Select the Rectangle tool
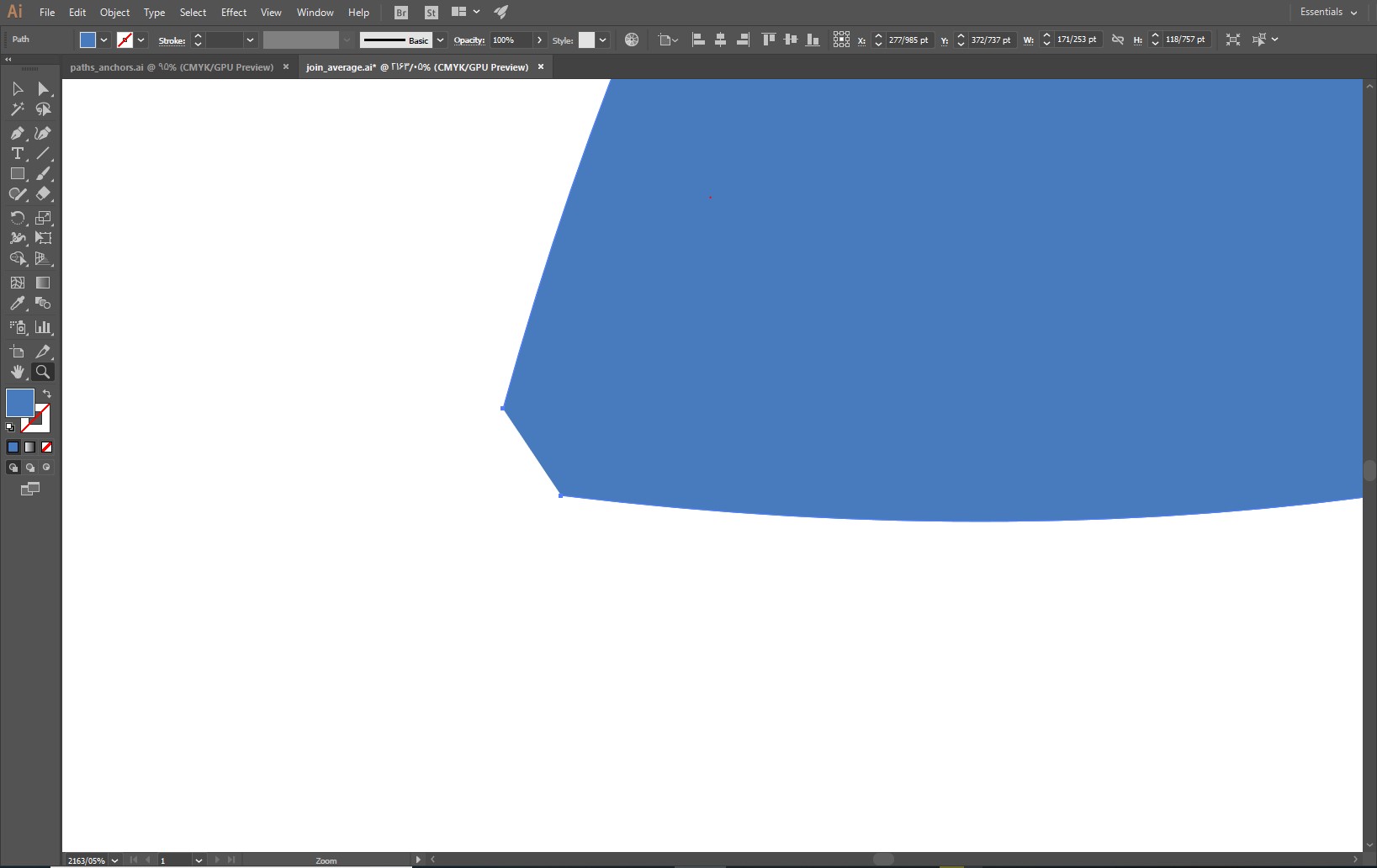The image size is (1377, 868). [x=17, y=173]
